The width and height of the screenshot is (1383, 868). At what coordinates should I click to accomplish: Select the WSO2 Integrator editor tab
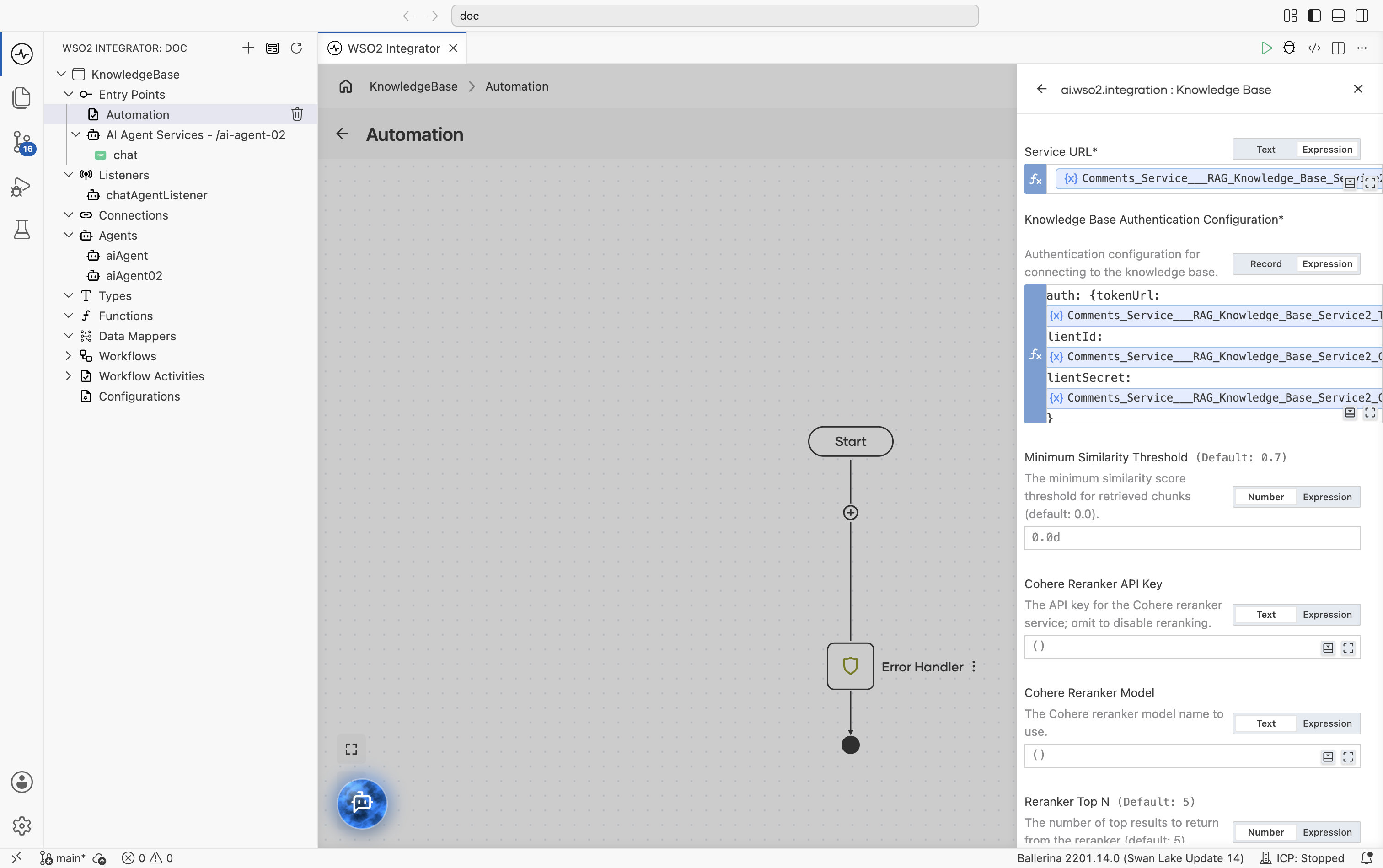tap(393, 48)
